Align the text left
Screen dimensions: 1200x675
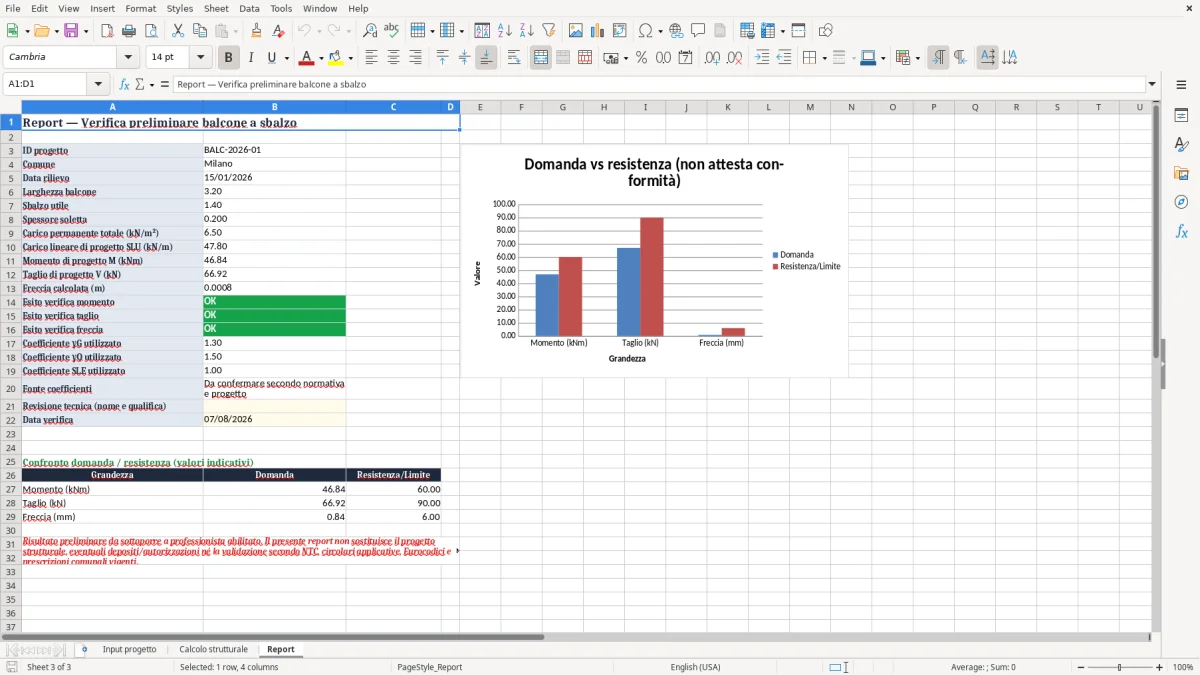(x=371, y=58)
